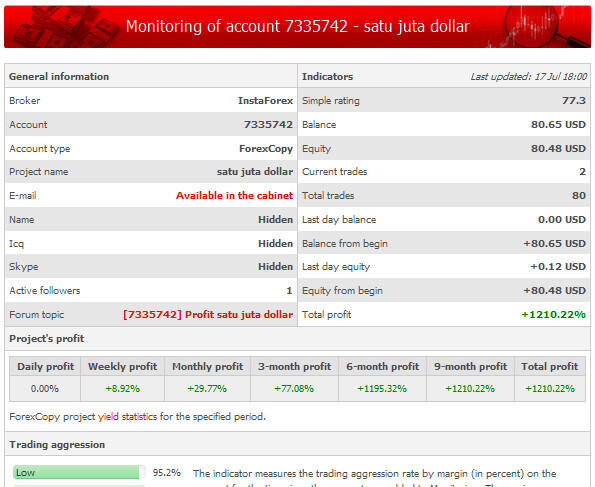
Task: Select monthly profit value +29.77%
Action: 207,389
